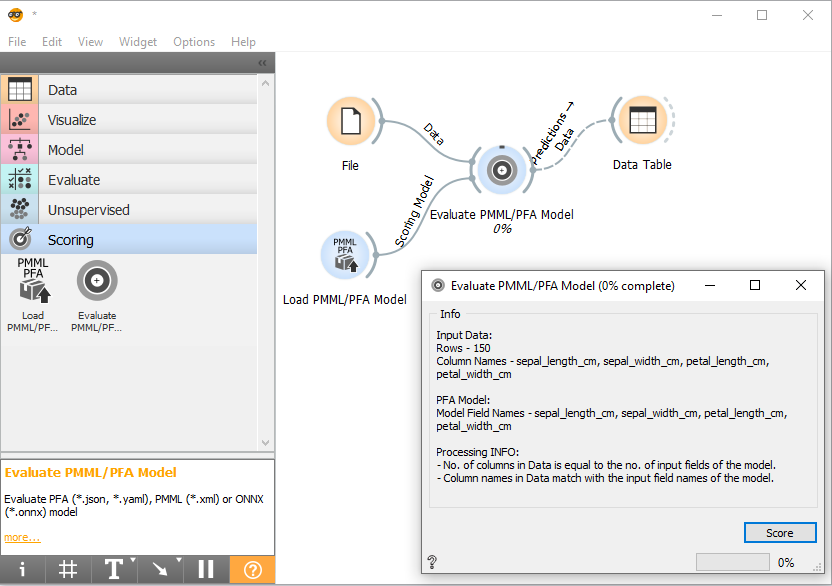This screenshot has width=832, height=586.
Task: Click the 'PFA Model:' info heading
Action: tap(463, 400)
